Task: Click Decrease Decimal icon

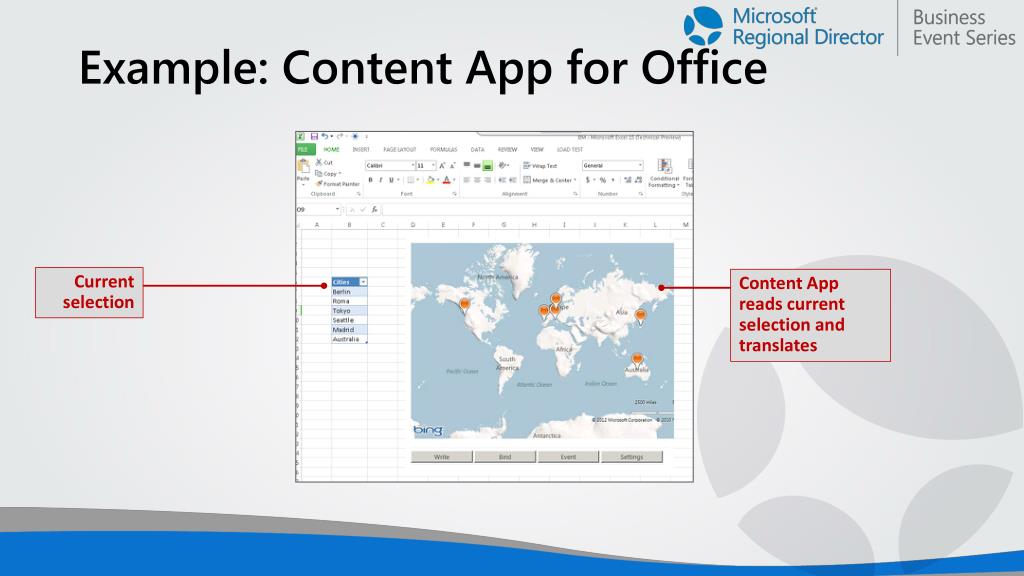Action: pos(638,180)
